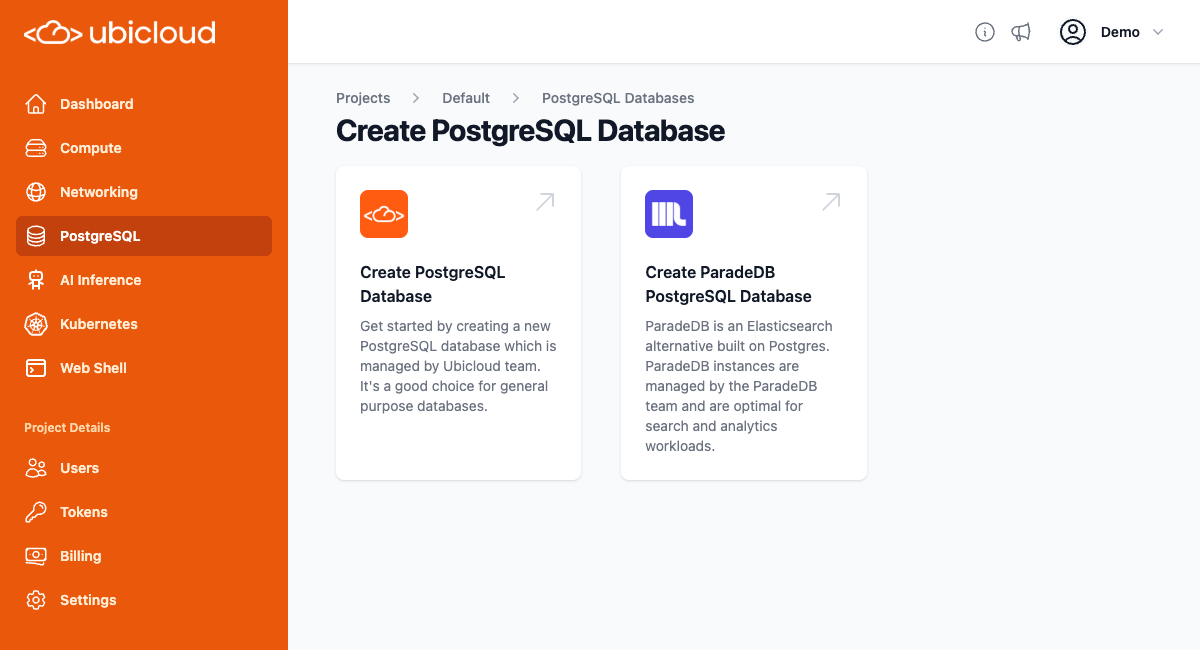Open the Web Shell from the sidebar
The image size is (1200, 650).
(x=91, y=368)
